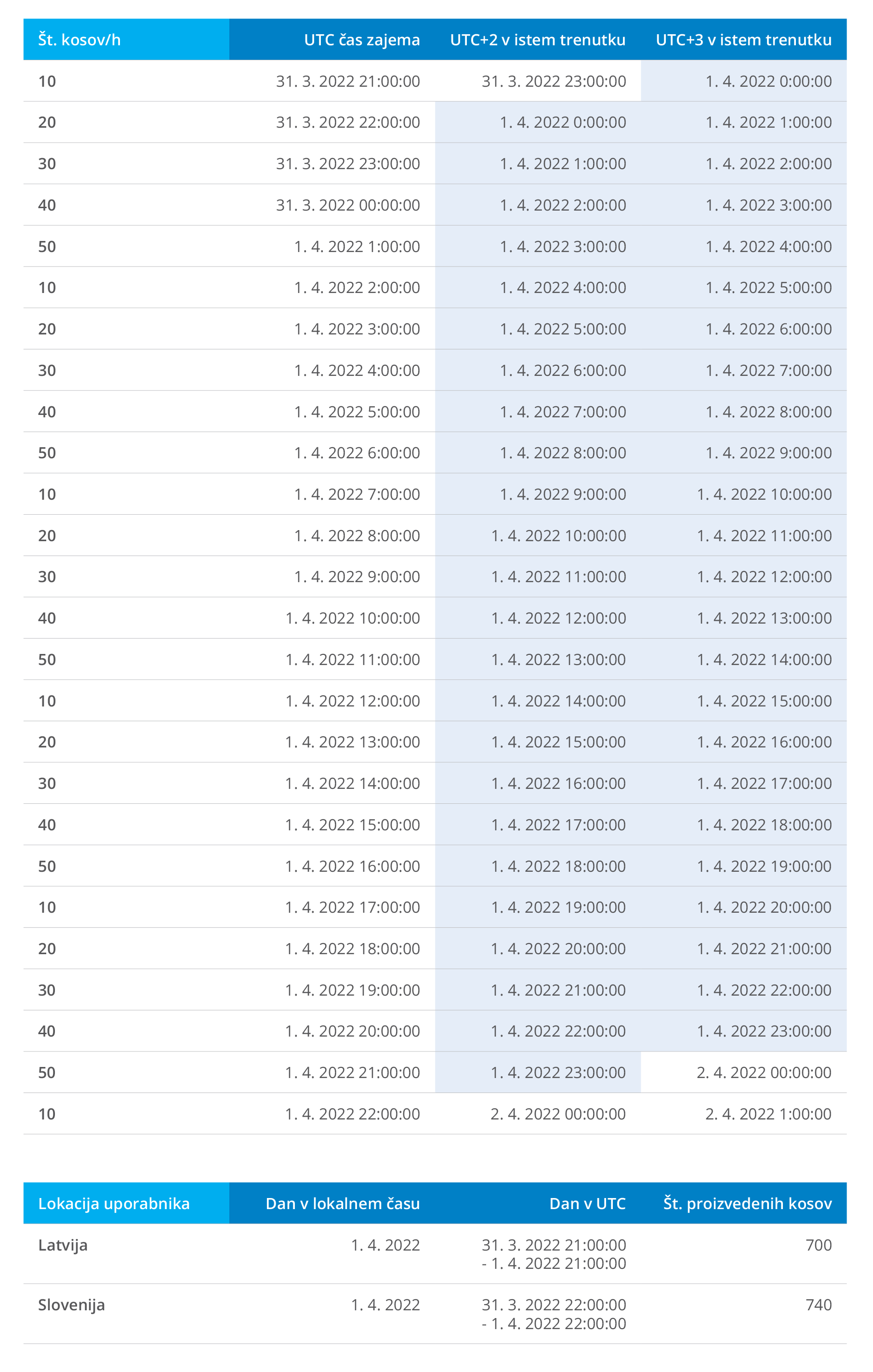Select the 'Latvija' row label
Screen dimensions: 873x1372
(x=63, y=1246)
